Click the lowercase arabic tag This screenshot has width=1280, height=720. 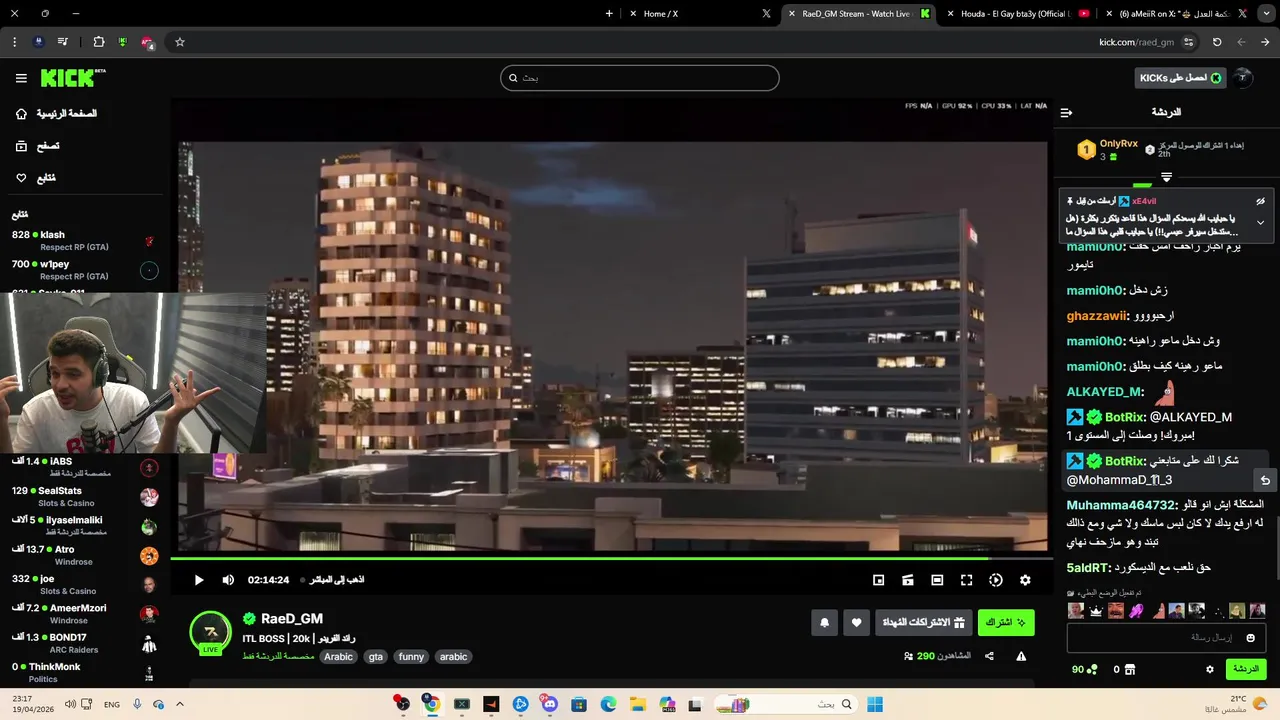(x=453, y=657)
